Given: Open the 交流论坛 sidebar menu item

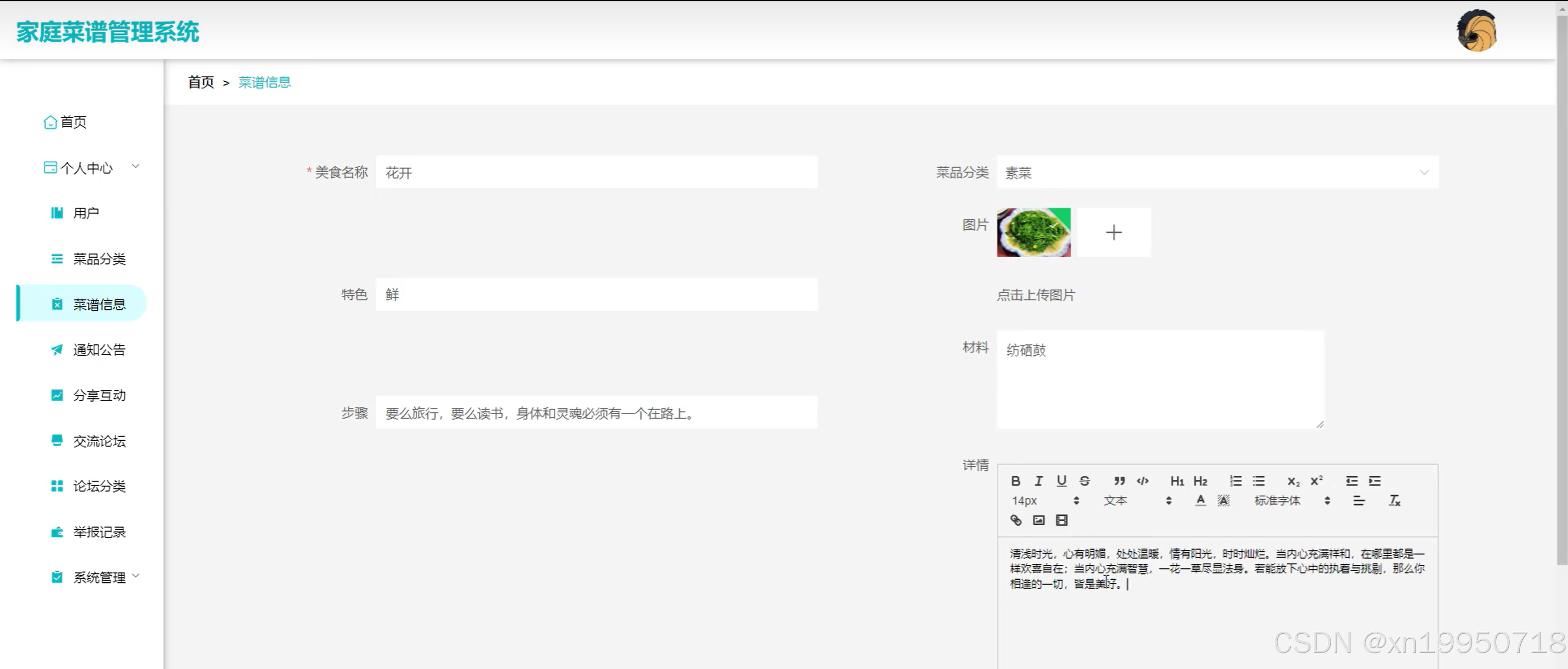Looking at the screenshot, I should click(89, 441).
